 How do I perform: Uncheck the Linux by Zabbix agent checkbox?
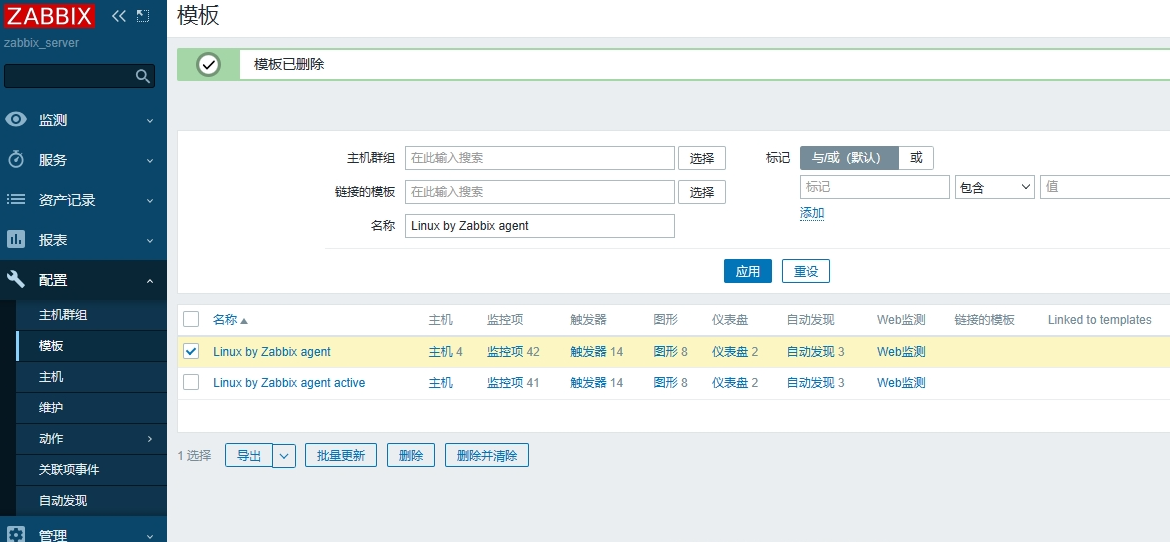(191, 351)
